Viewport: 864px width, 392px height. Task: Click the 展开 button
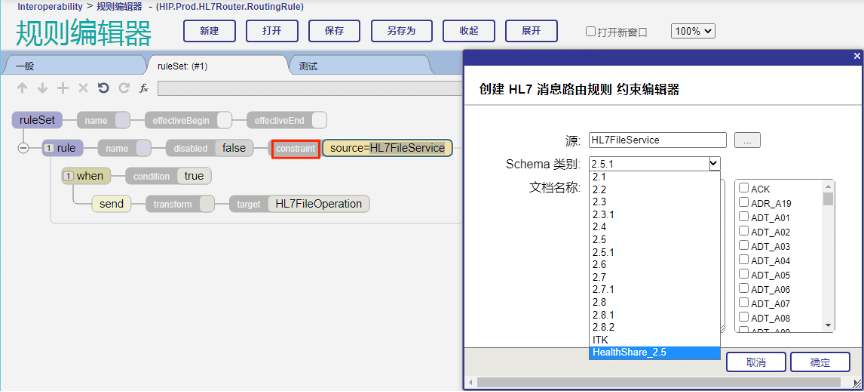(531, 31)
